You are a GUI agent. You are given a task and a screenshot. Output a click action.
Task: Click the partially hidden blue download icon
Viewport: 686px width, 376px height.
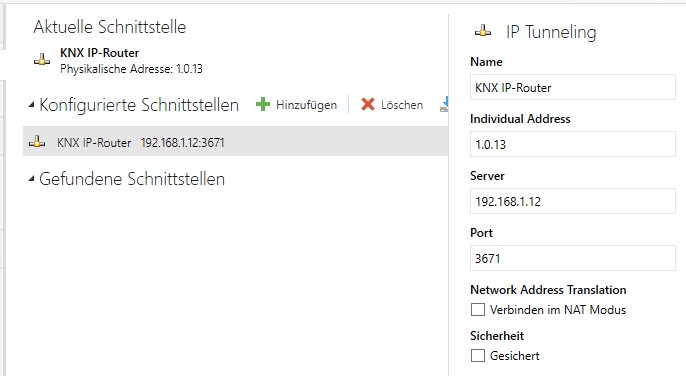tap(444, 104)
